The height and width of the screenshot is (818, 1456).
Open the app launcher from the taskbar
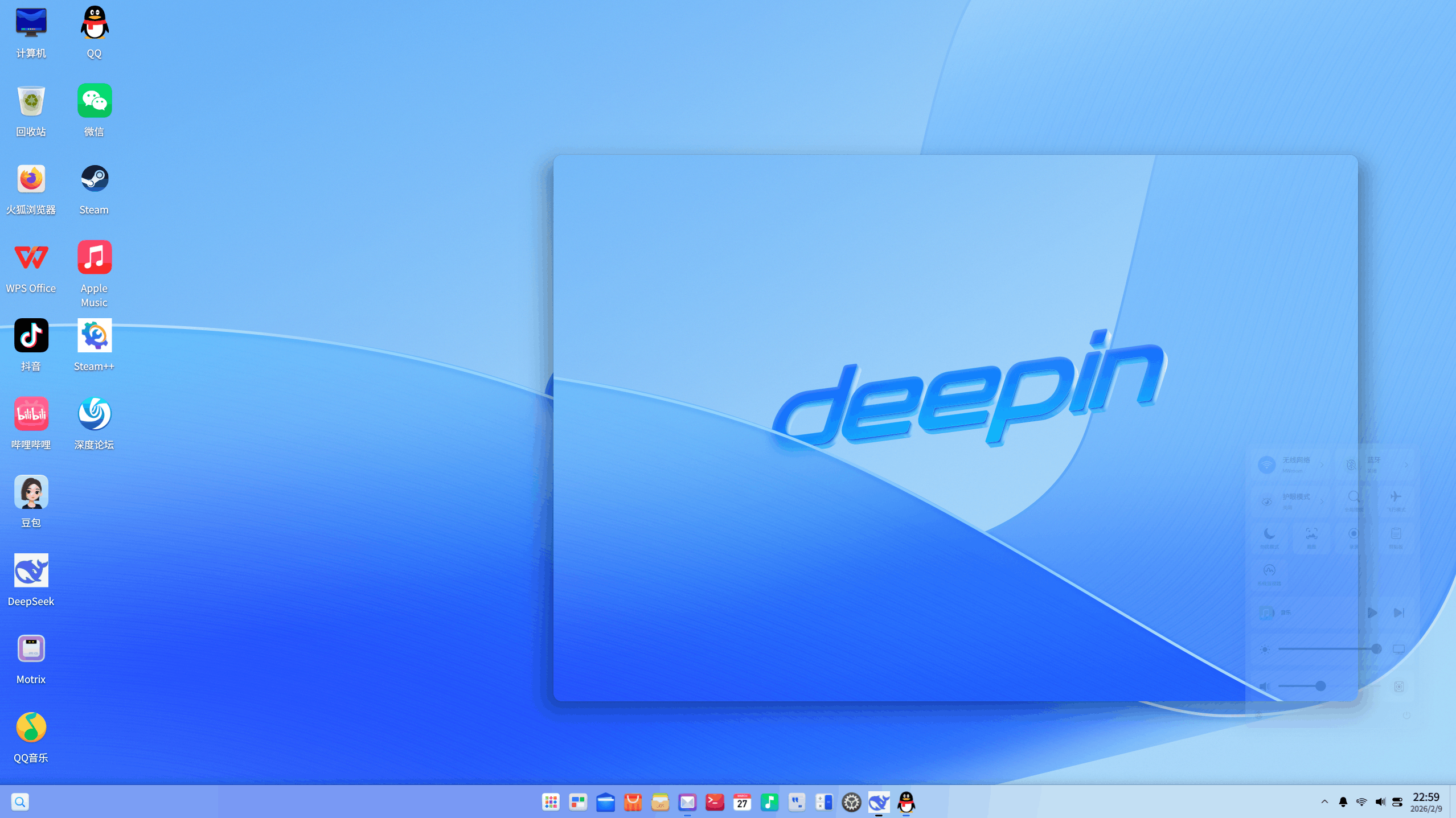[551, 802]
